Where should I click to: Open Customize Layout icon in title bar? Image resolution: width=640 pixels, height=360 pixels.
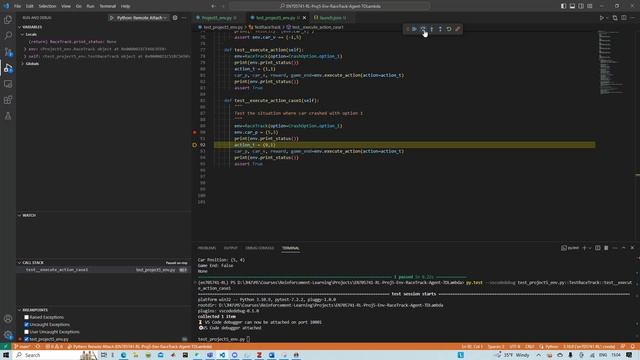(590, 6)
